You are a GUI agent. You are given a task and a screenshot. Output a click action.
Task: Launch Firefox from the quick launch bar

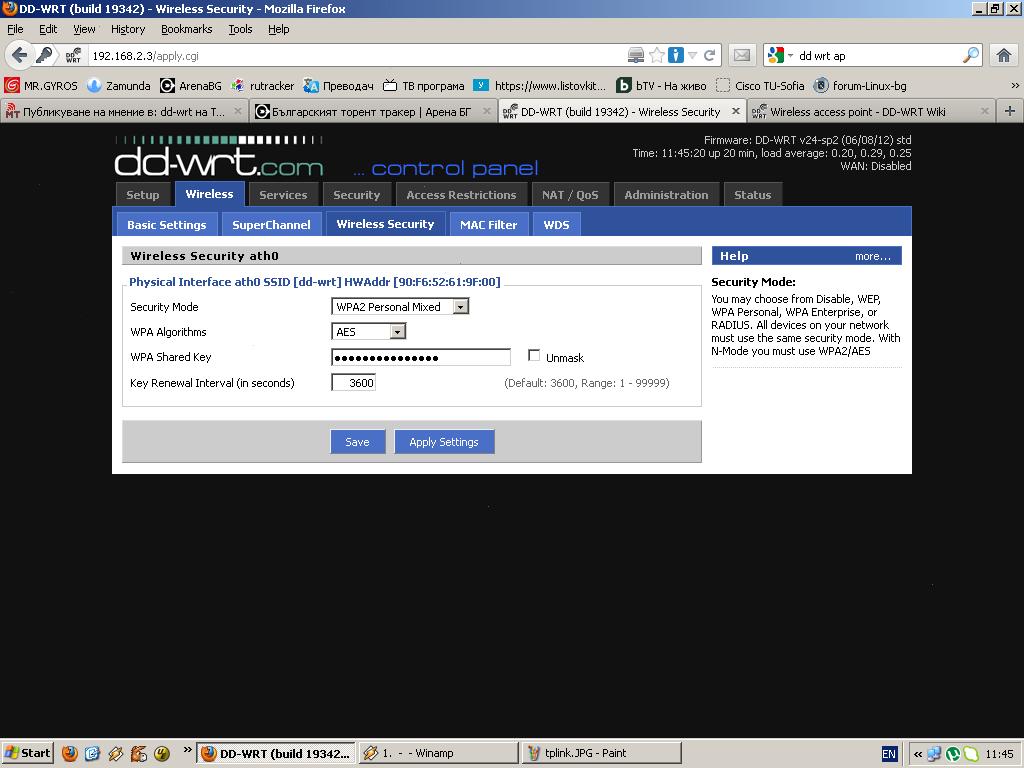point(70,753)
